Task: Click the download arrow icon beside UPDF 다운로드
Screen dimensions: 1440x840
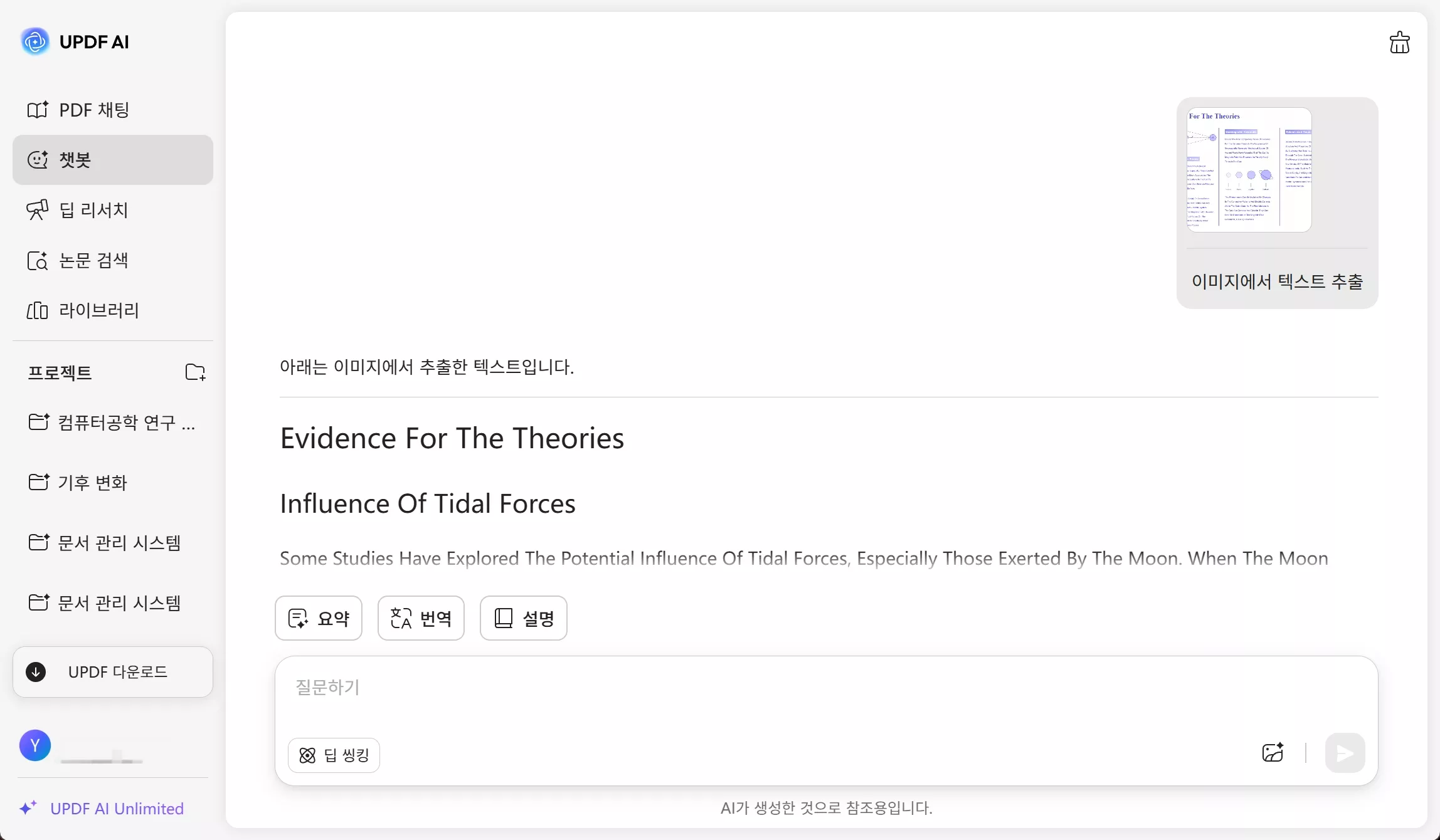Action: [x=36, y=672]
